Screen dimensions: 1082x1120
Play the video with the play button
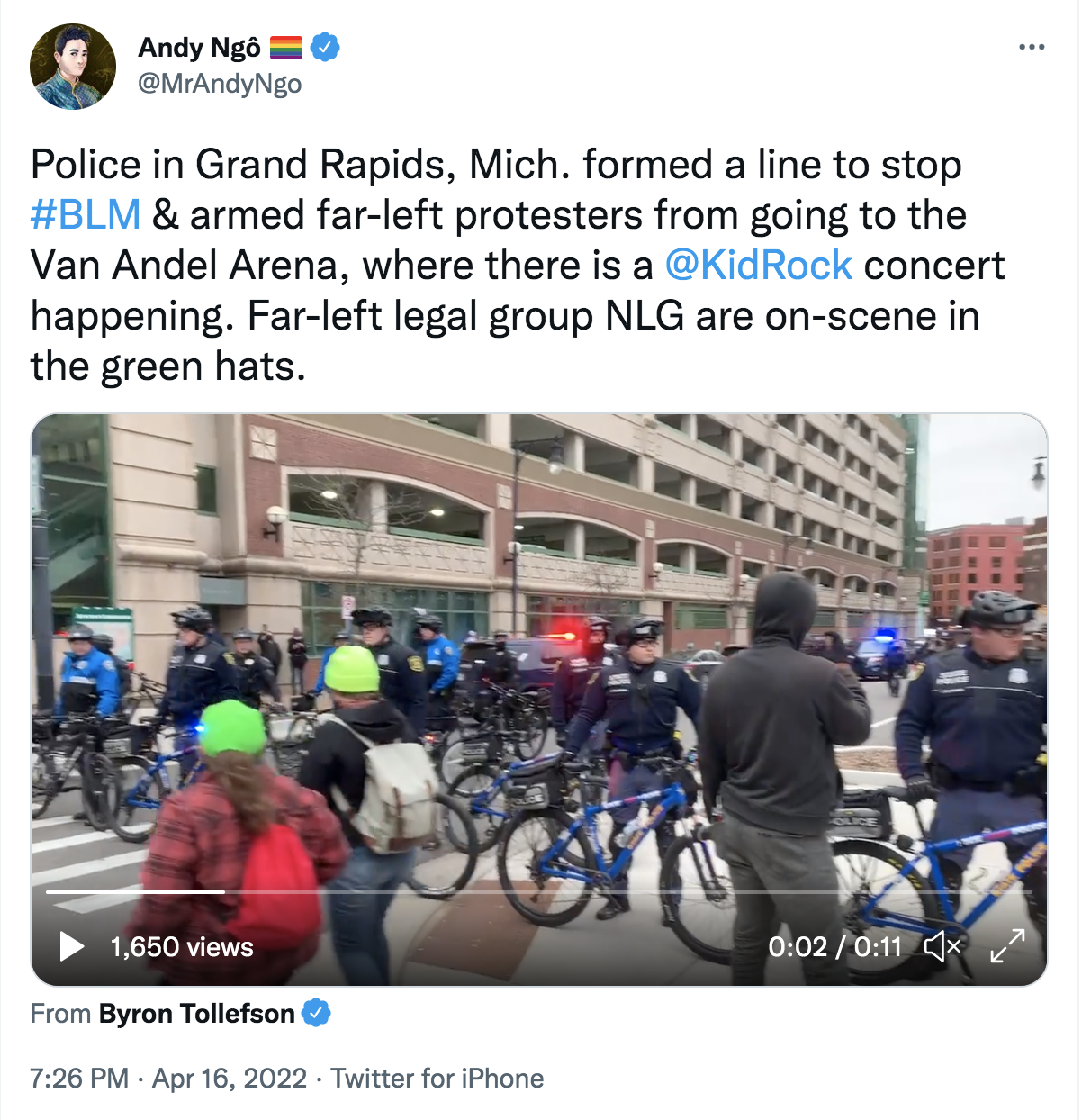71,946
